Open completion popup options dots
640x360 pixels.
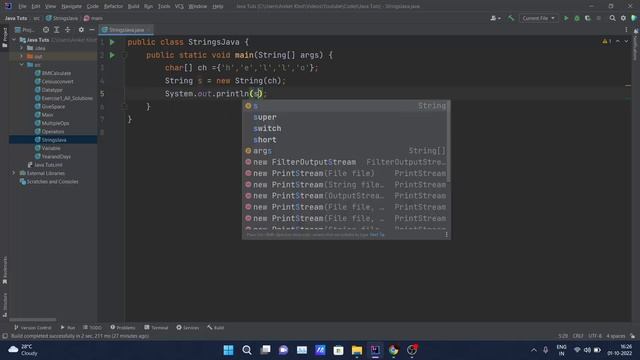click(446, 234)
